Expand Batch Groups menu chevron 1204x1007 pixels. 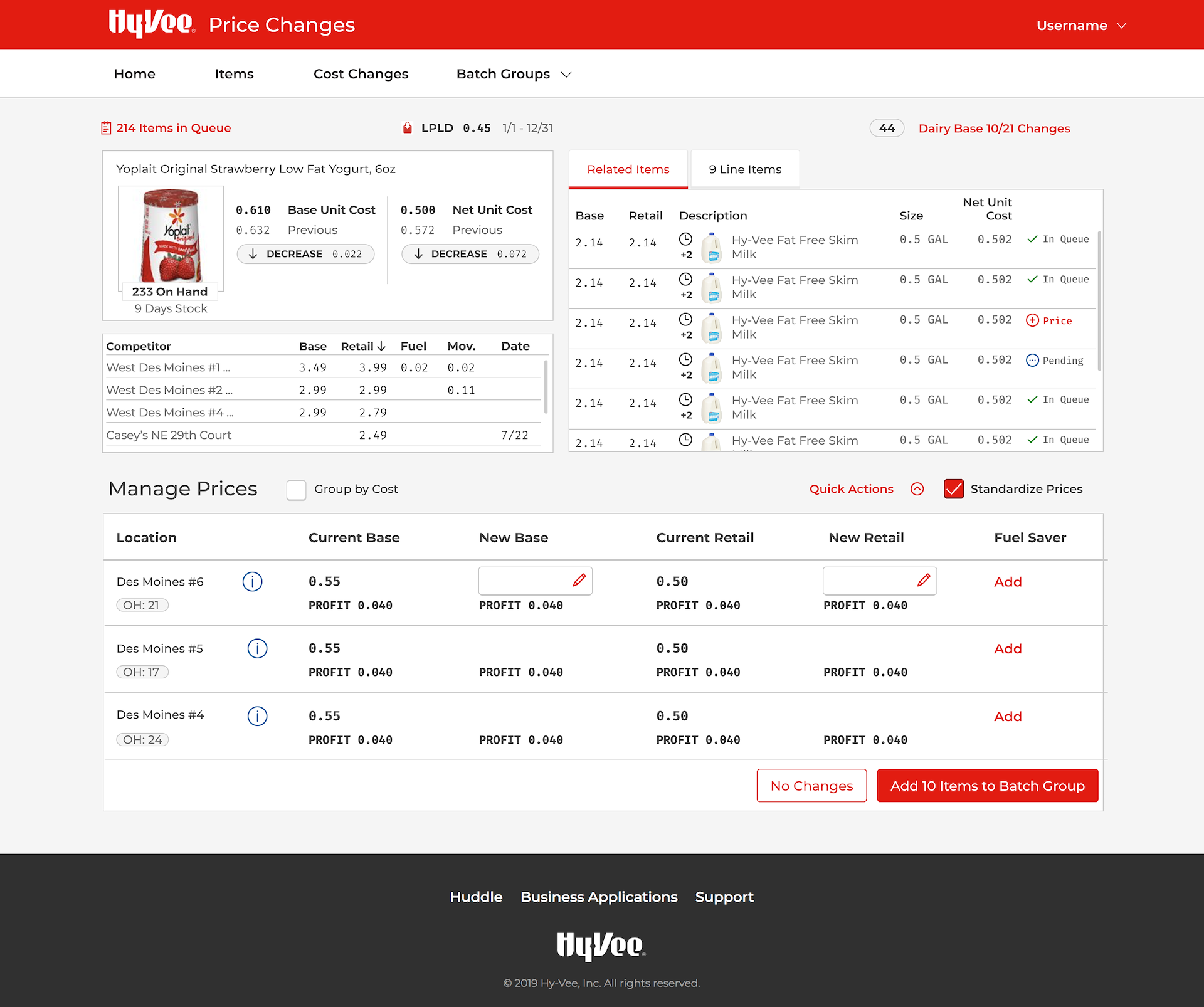coord(566,75)
